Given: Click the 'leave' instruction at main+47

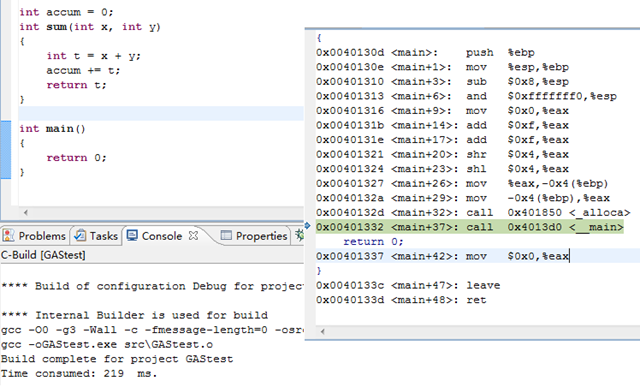Looking at the screenshot, I should pos(408,285).
